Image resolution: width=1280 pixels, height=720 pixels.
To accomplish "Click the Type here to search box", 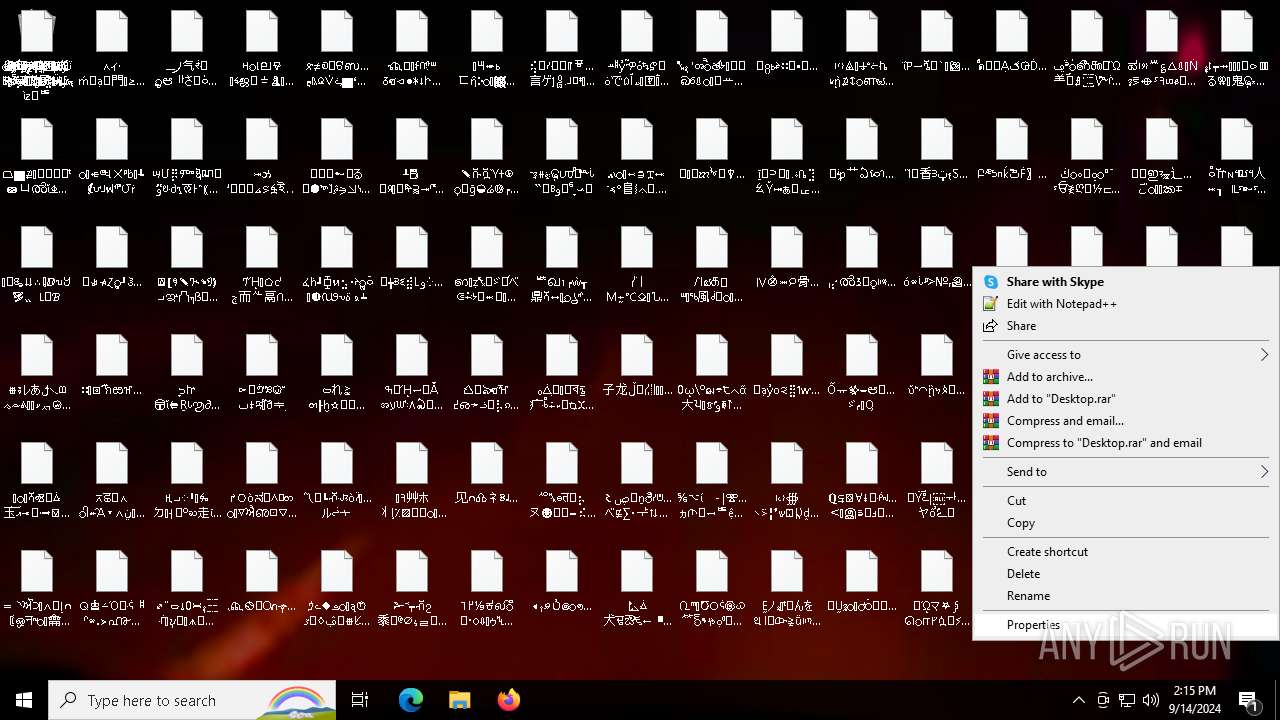I will click(x=192, y=700).
